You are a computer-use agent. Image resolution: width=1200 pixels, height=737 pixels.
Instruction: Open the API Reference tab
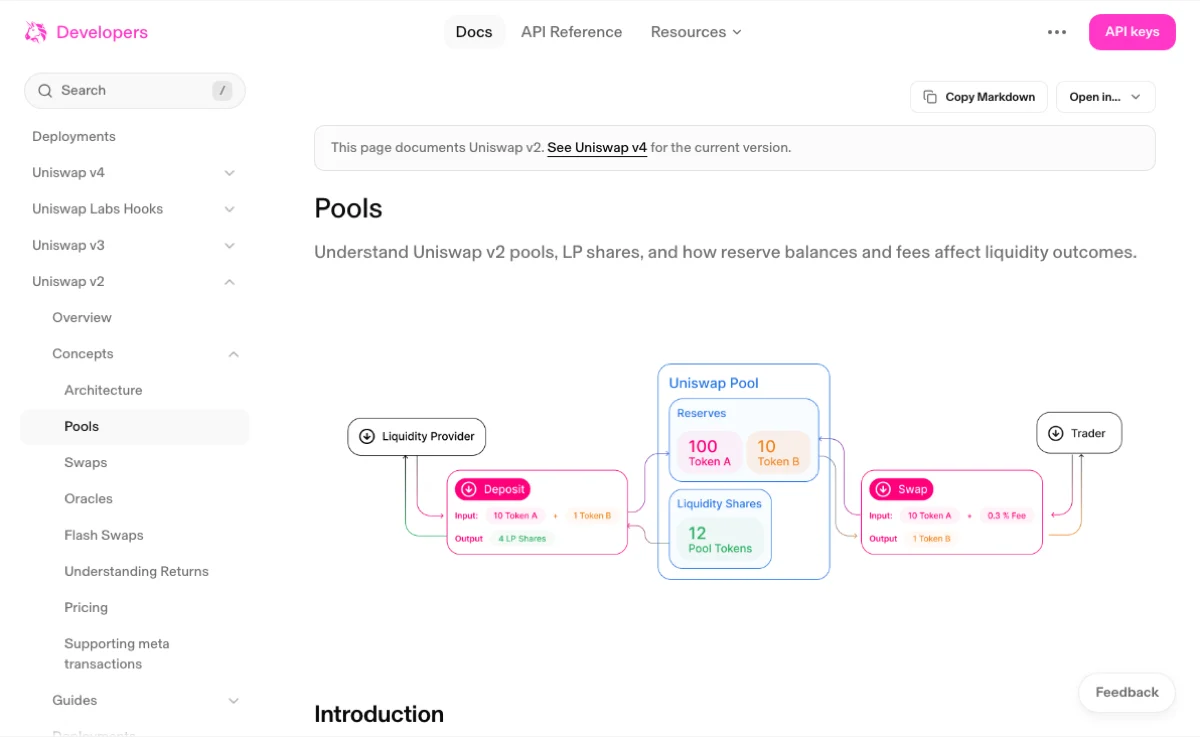tap(571, 32)
